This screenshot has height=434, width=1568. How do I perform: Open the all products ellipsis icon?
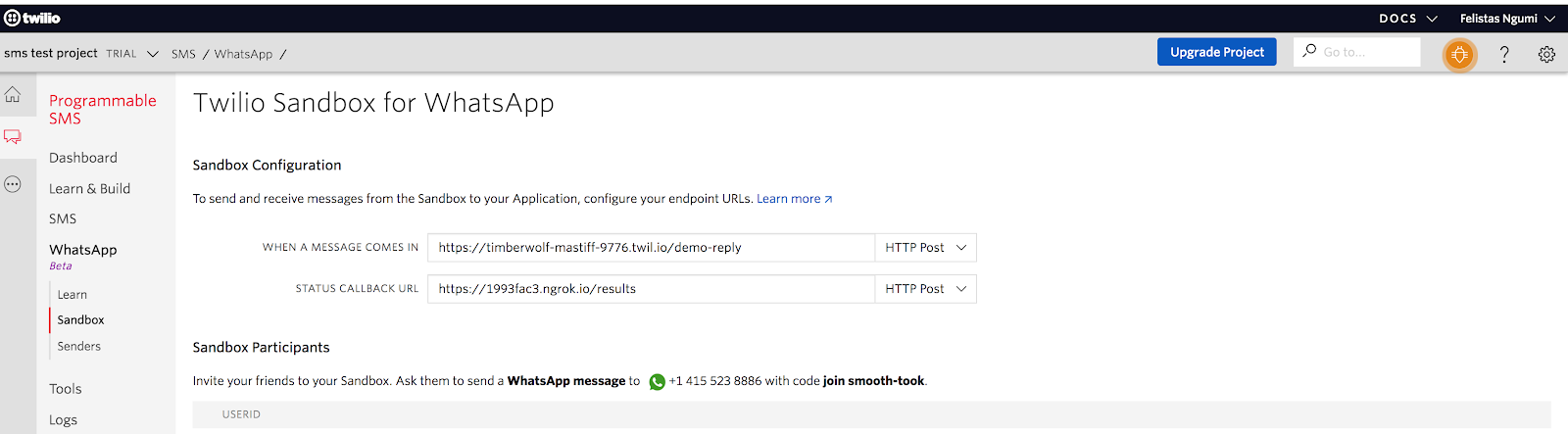[x=13, y=183]
